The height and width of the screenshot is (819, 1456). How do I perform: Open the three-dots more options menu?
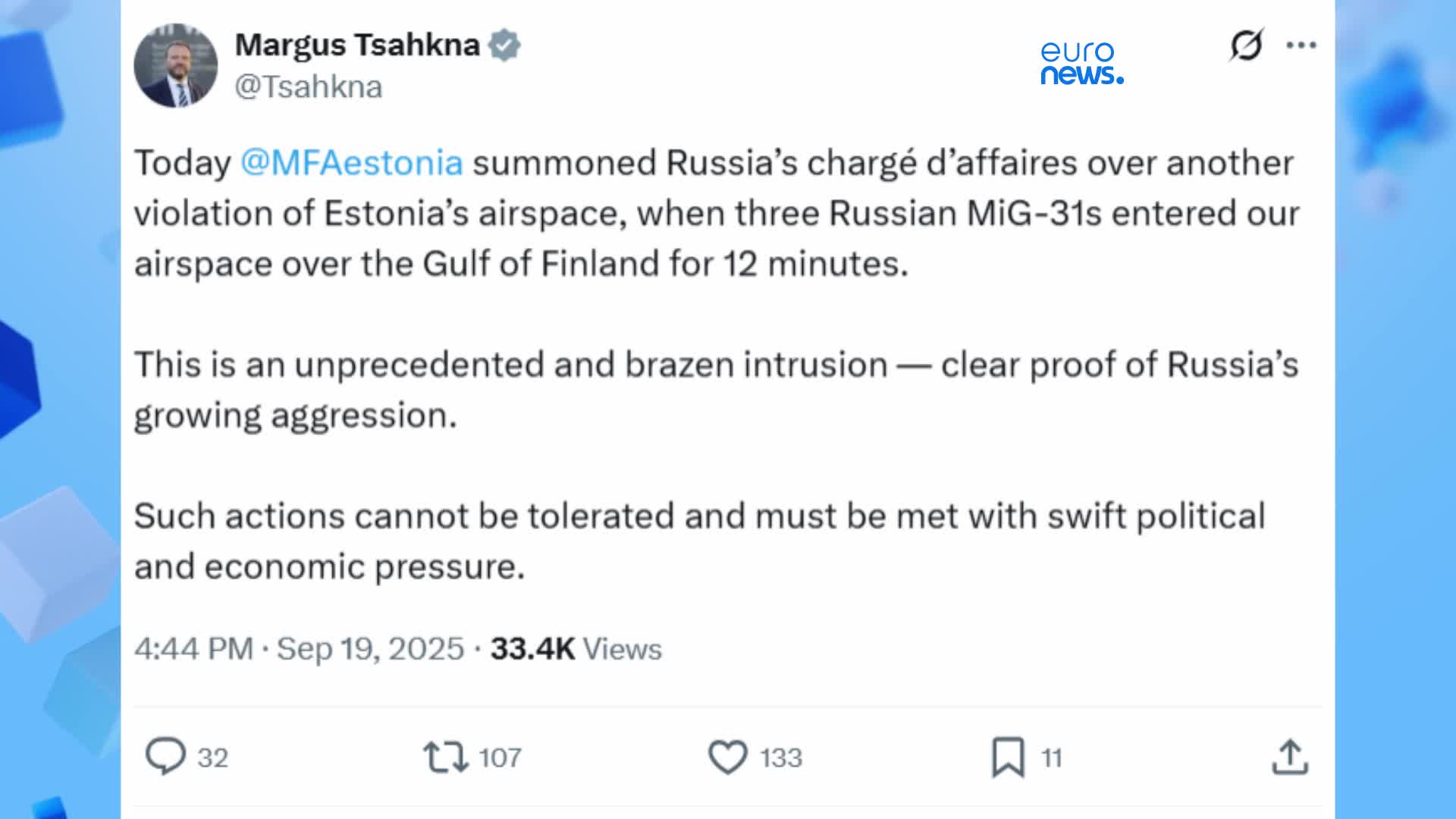tap(1302, 44)
